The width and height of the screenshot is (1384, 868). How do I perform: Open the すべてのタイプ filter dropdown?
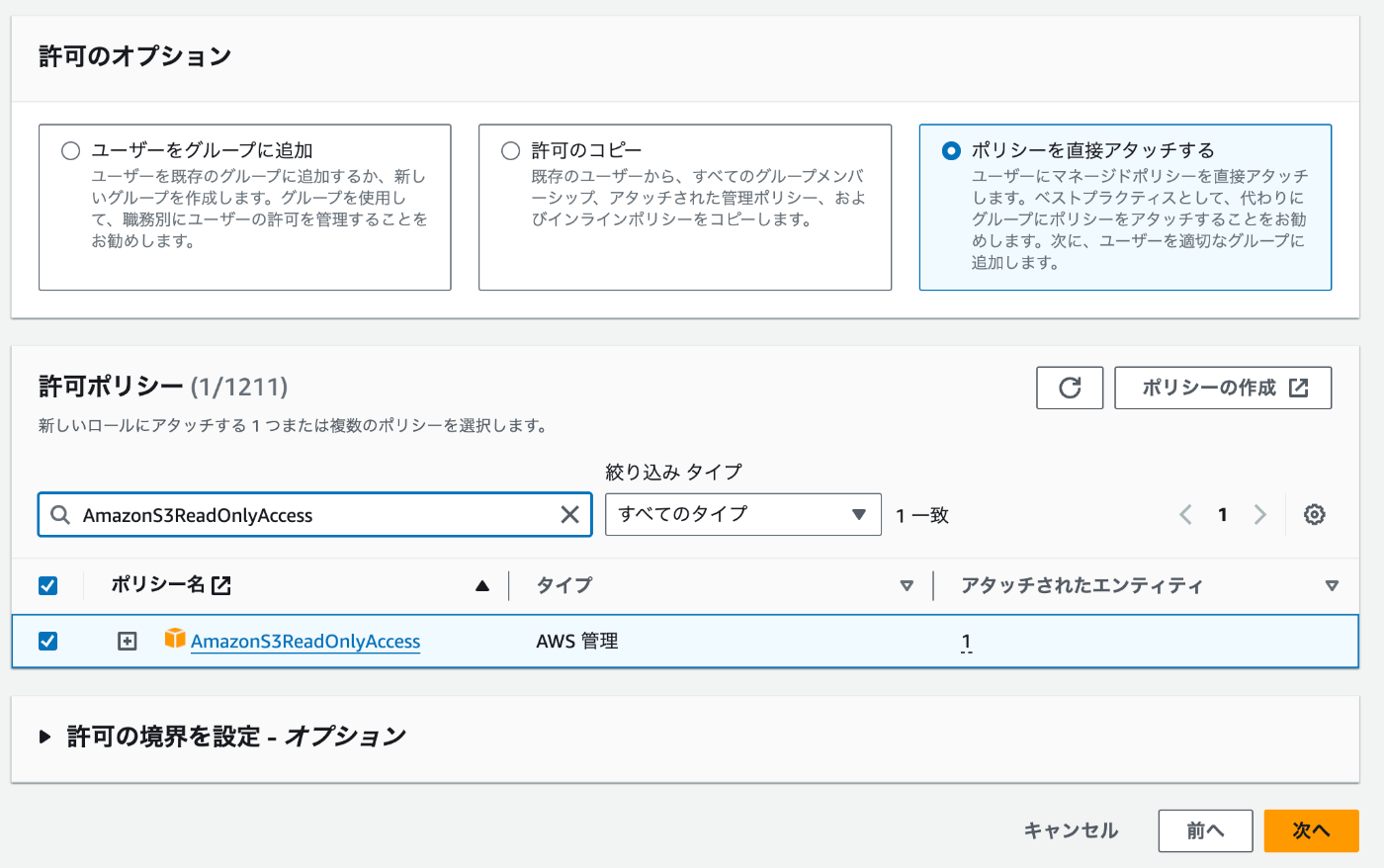[742, 514]
